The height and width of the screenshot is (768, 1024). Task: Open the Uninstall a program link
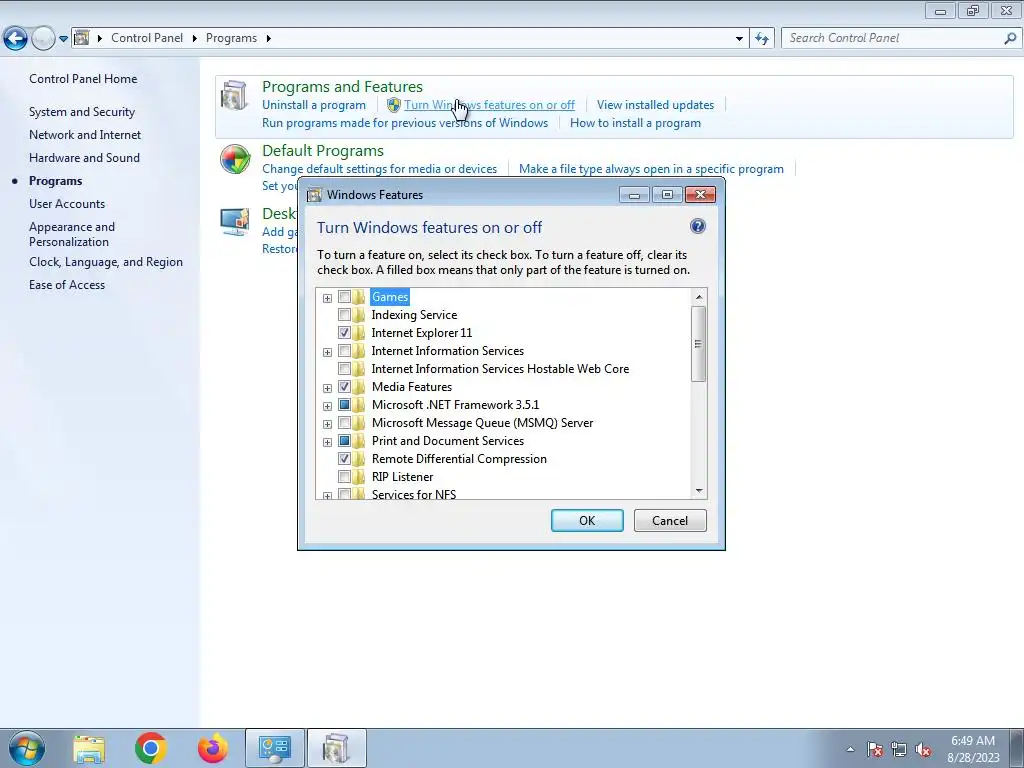coord(313,104)
